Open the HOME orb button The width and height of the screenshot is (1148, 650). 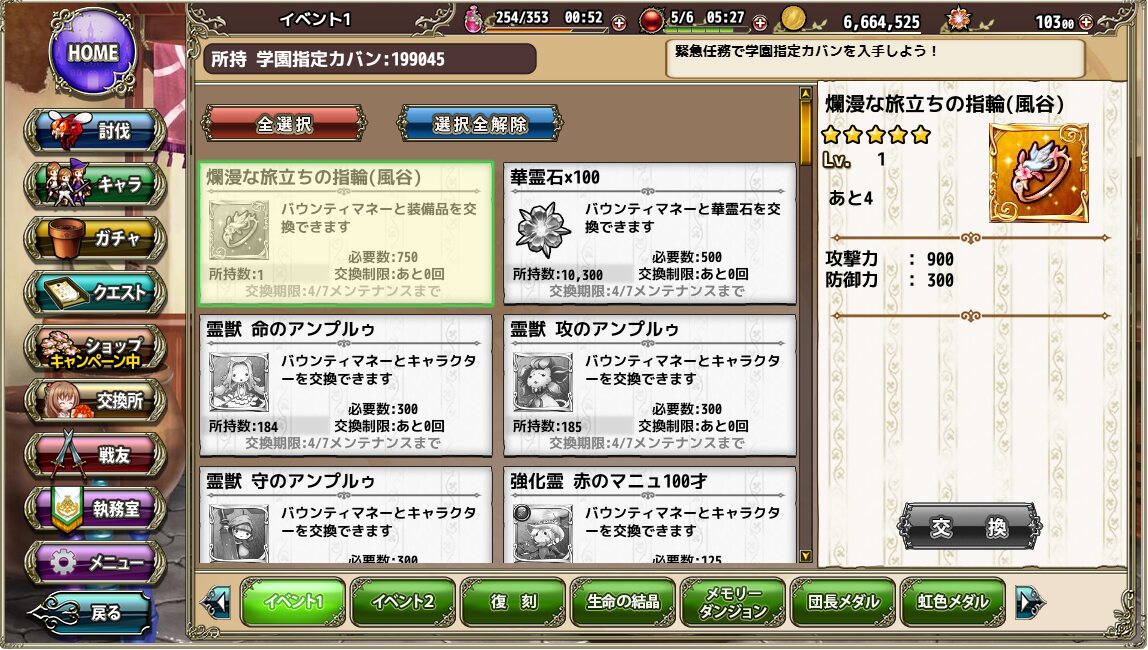coord(93,53)
